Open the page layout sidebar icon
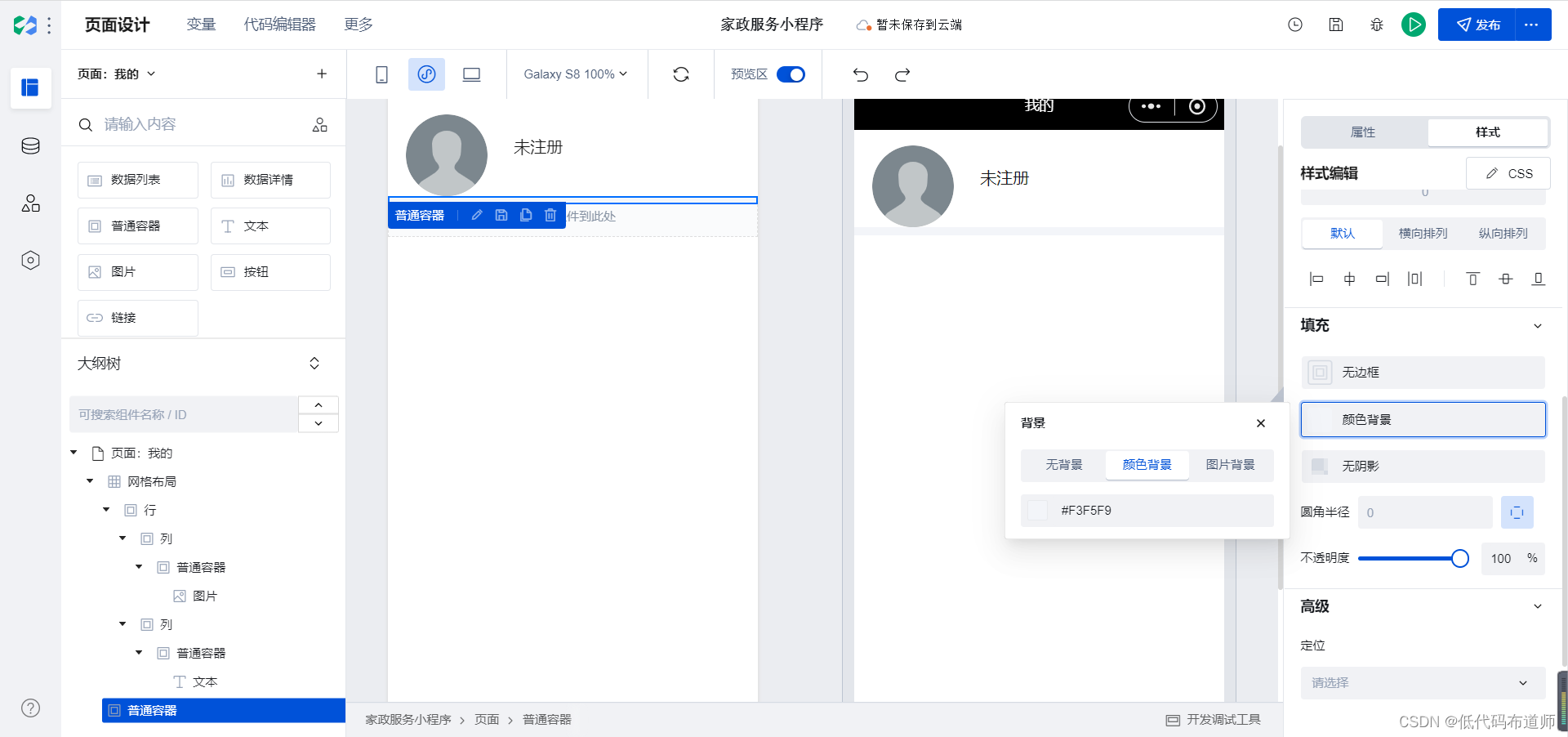This screenshot has height=737, width=1568. 31,87
